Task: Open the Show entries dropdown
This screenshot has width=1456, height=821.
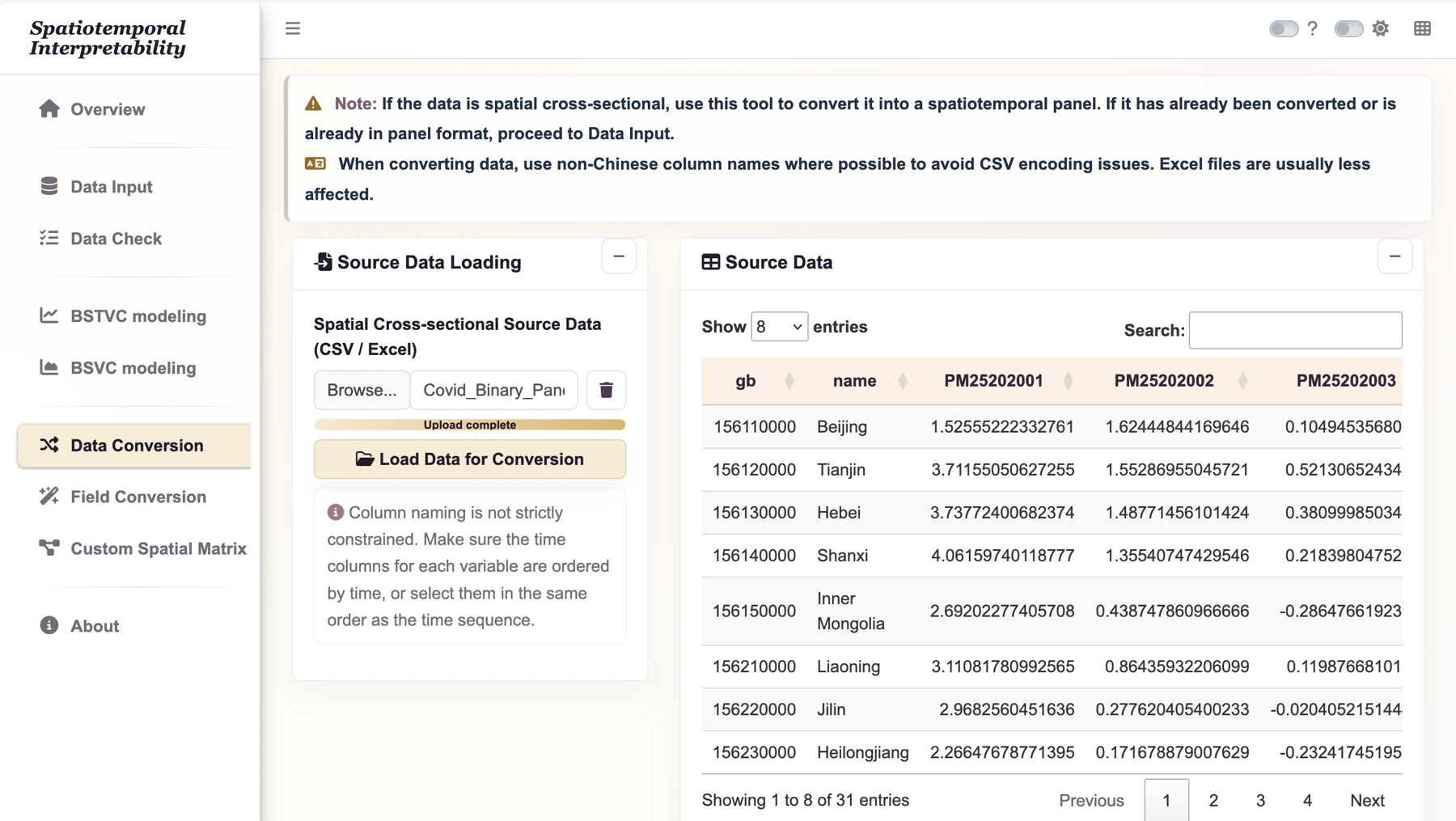Action: point(779,327)
